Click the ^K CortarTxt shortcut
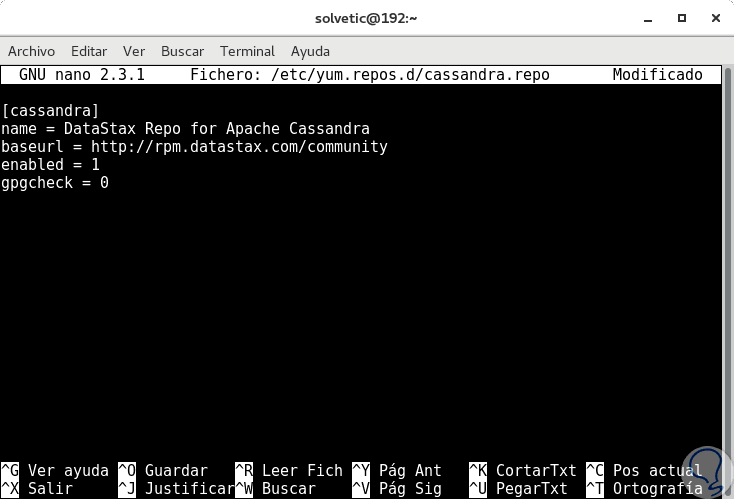The image size is (734, 499). 523,470
